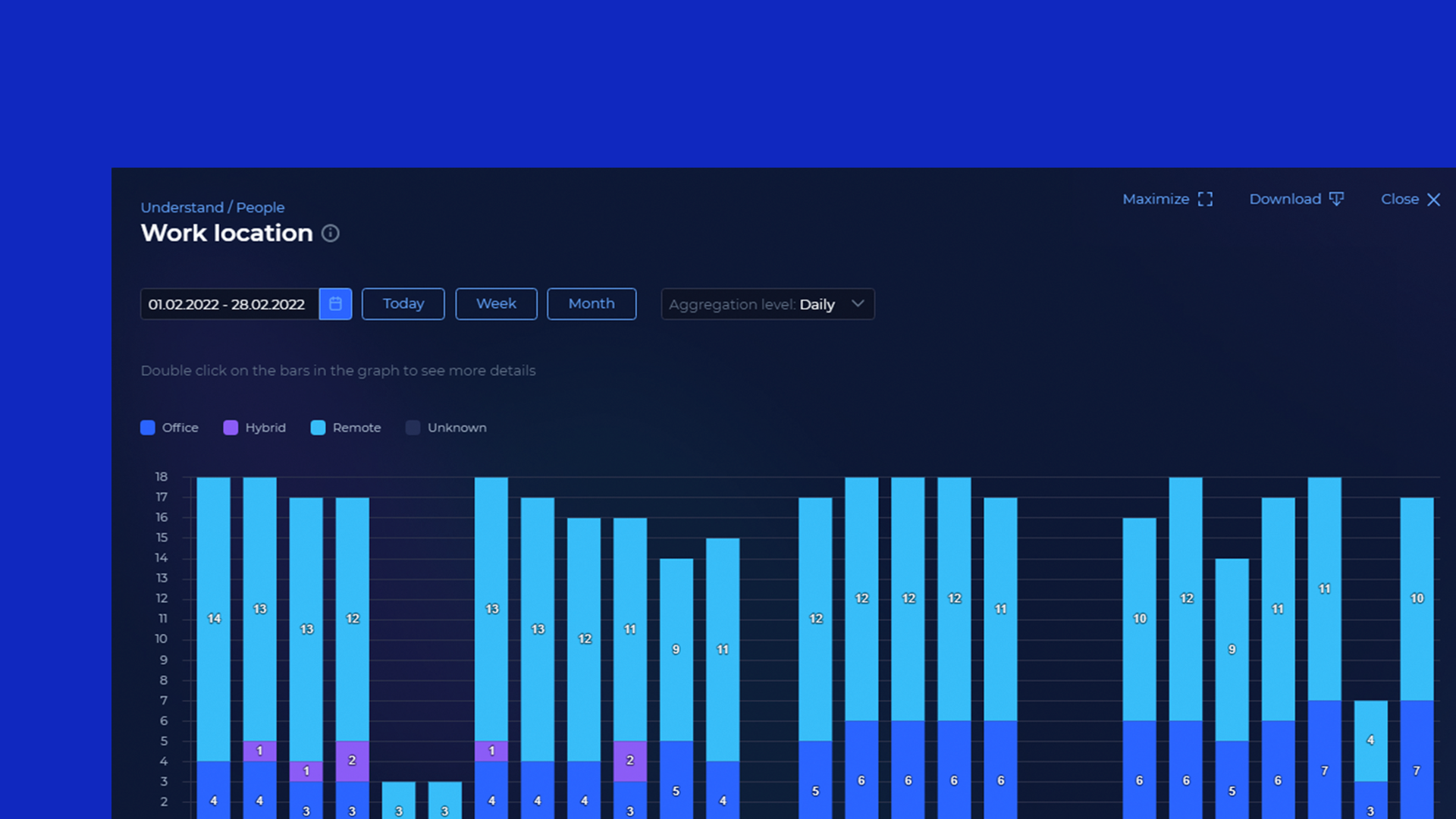Click the short Remote segment labeled 4

[x=1370, y=740]
